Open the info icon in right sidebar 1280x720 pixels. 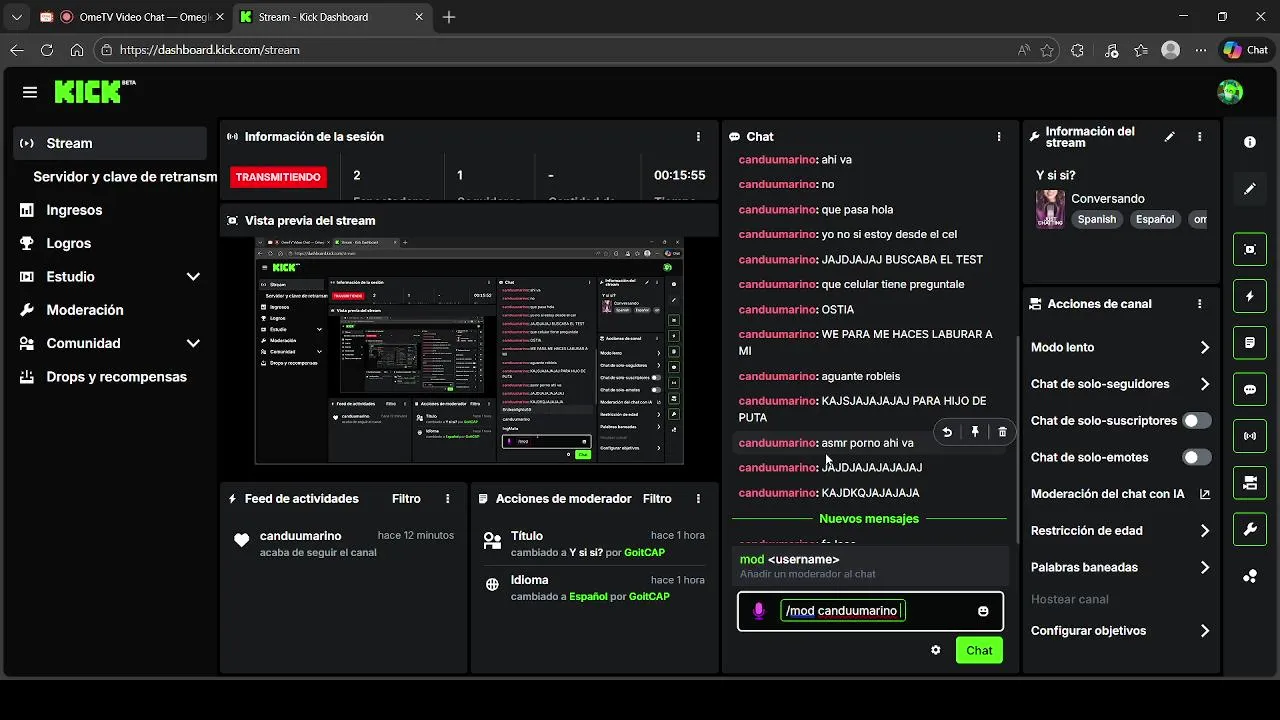click(x=1250, y=142)
